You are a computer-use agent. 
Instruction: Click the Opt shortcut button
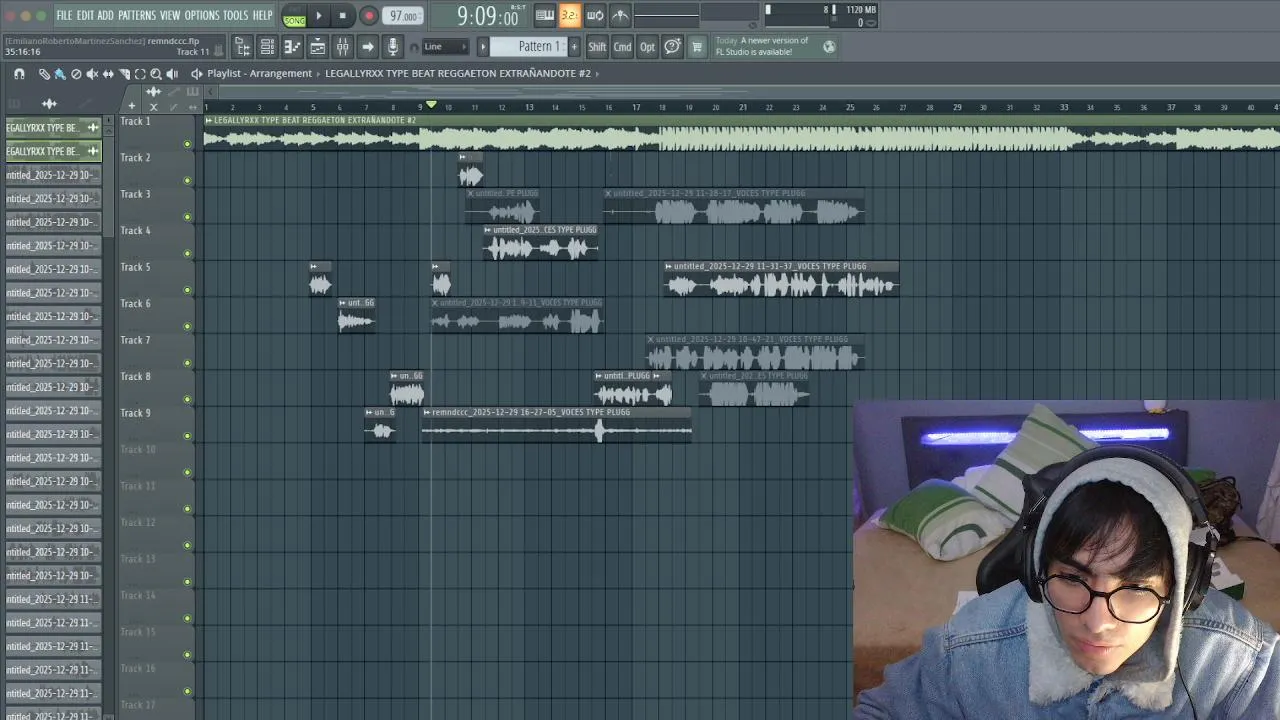tap(647, 47)
